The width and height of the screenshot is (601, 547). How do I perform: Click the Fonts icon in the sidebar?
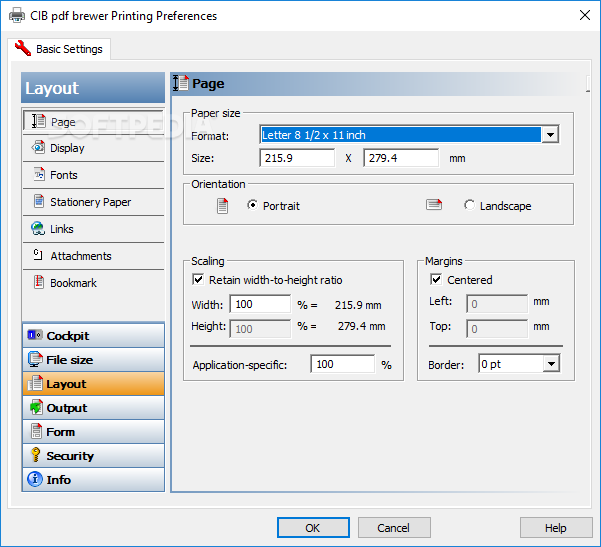click(39, 174)
